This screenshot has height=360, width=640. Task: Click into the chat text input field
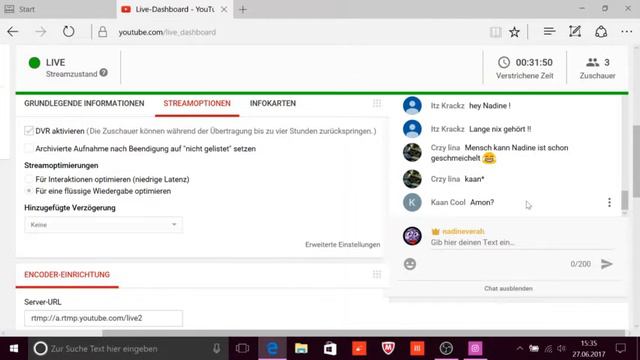(x=522, y=242)
